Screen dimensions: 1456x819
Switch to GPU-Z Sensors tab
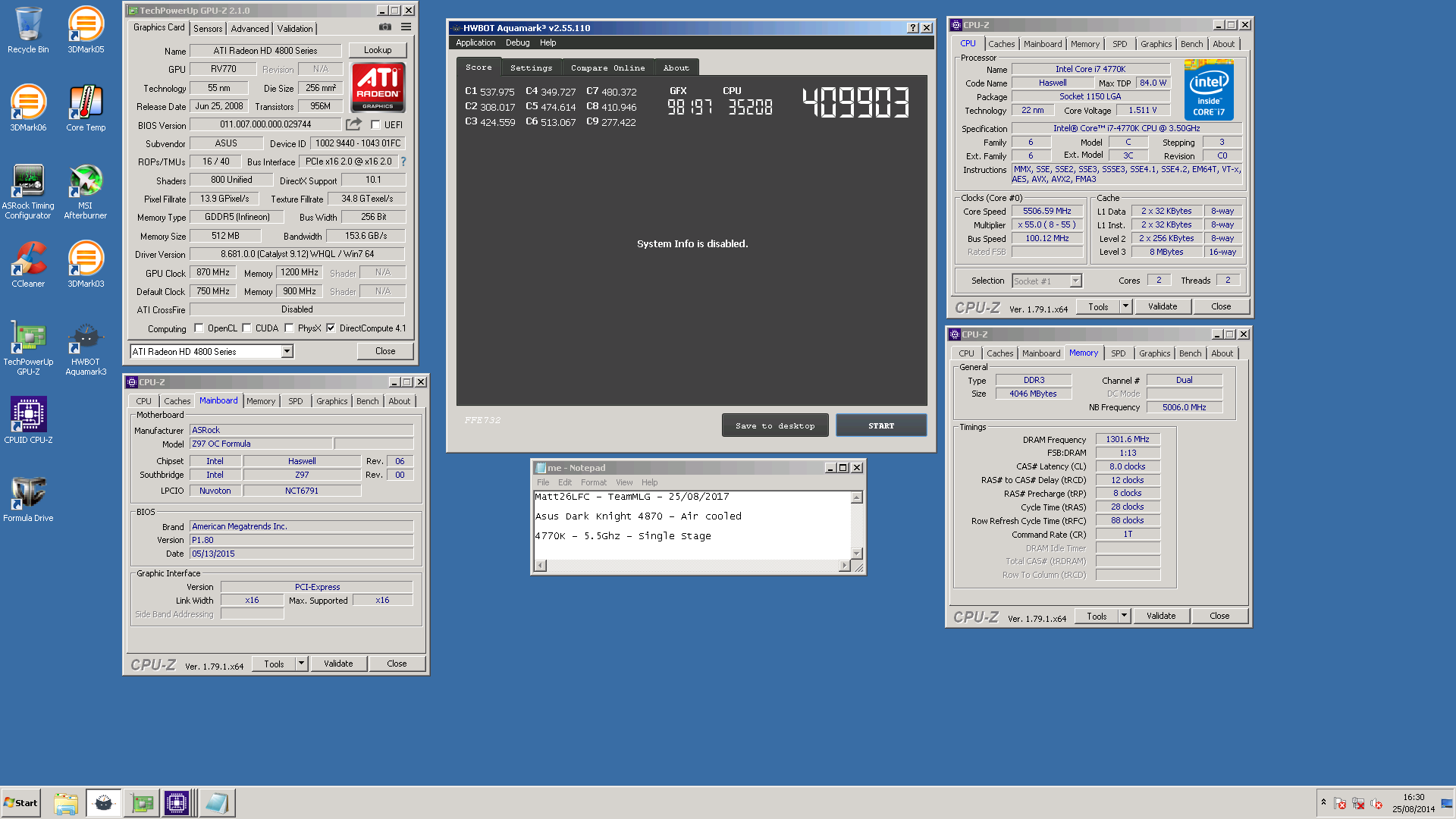point(208,28)
